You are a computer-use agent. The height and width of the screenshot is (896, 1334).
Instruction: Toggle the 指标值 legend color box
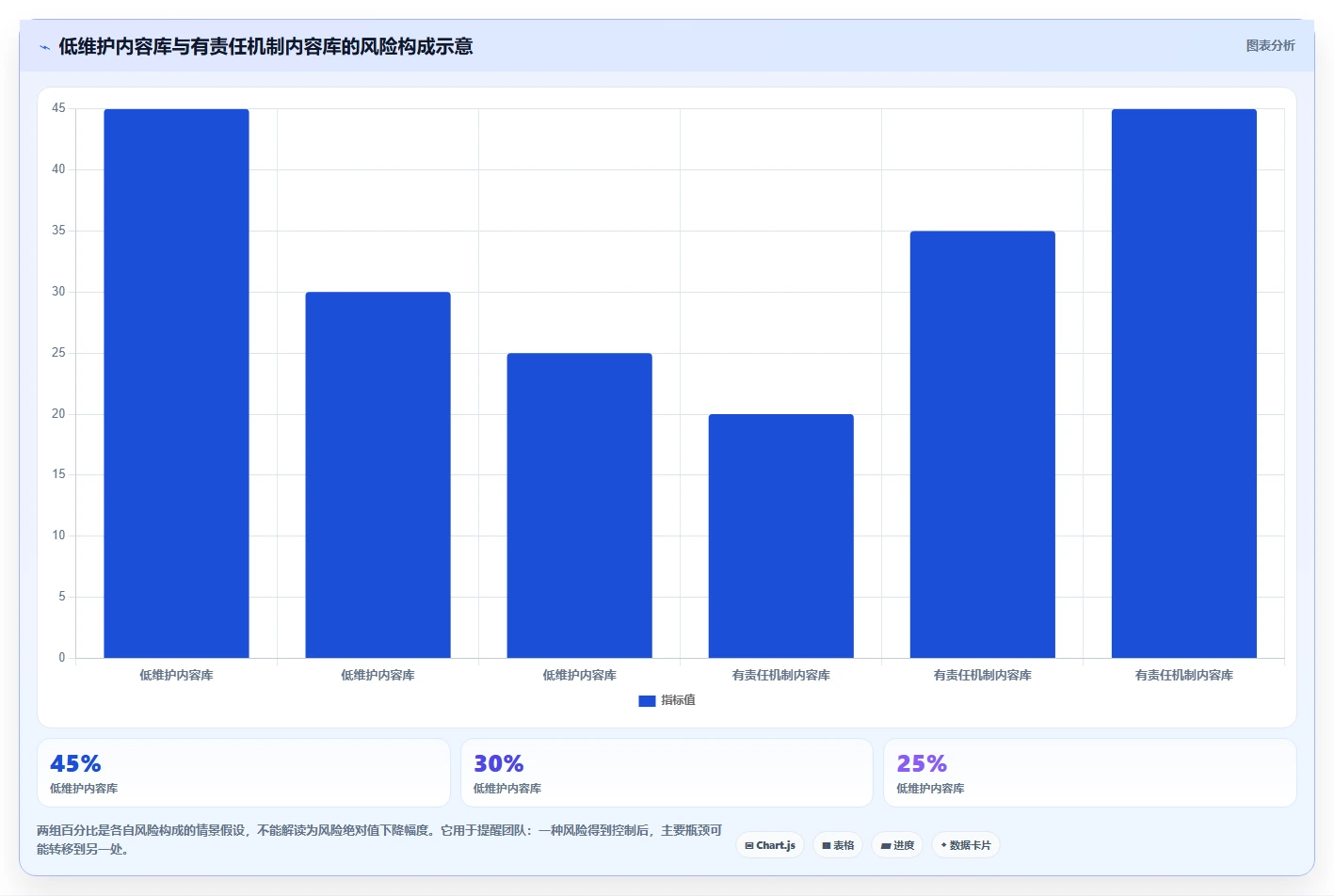click(x=647, y=701)
